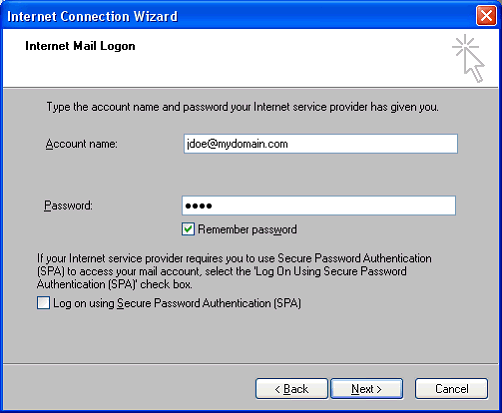Click the account name and password instruction
502x413 pixels.
242,107
